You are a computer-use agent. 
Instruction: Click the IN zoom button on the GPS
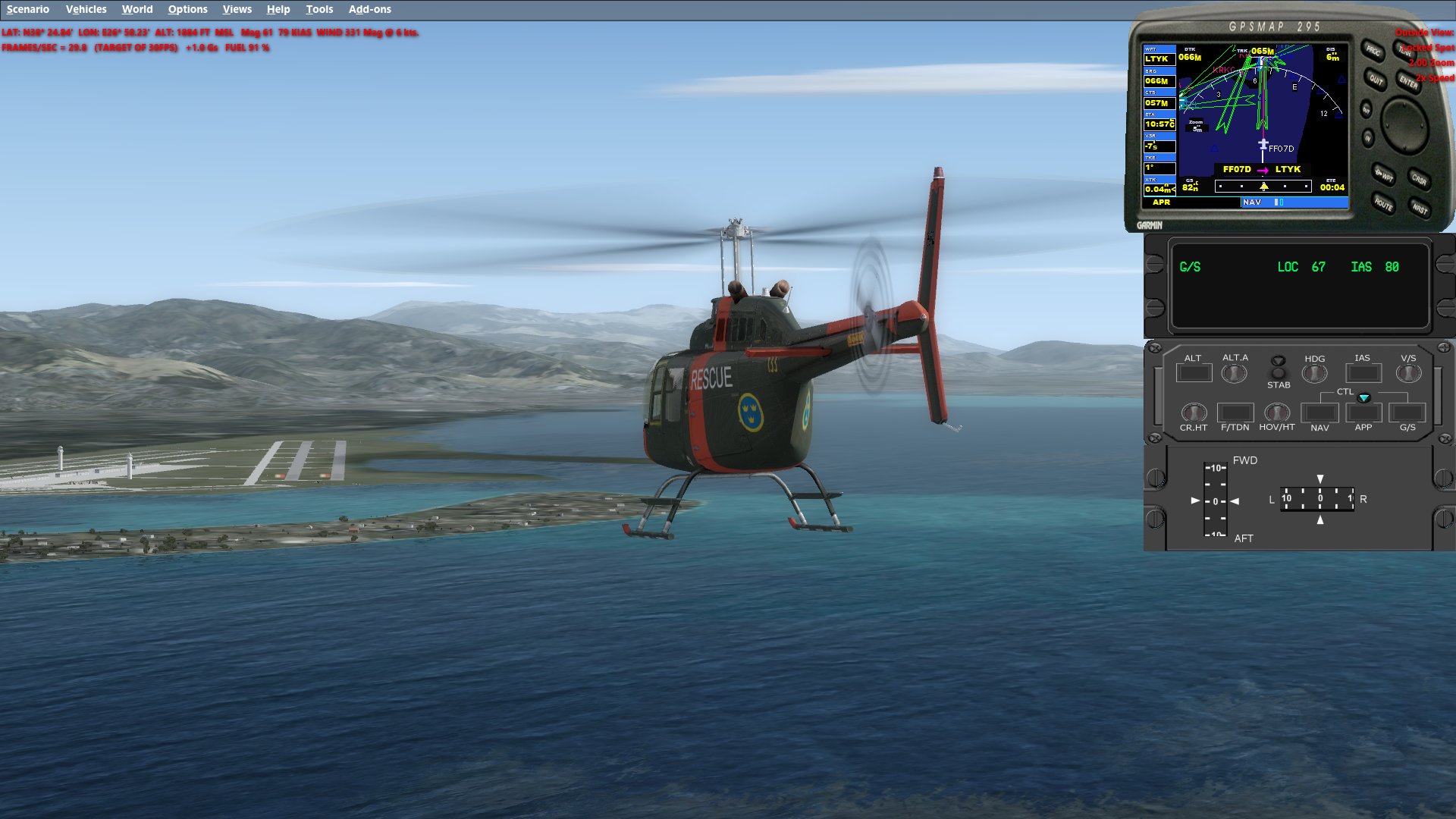coord(1368,138)
